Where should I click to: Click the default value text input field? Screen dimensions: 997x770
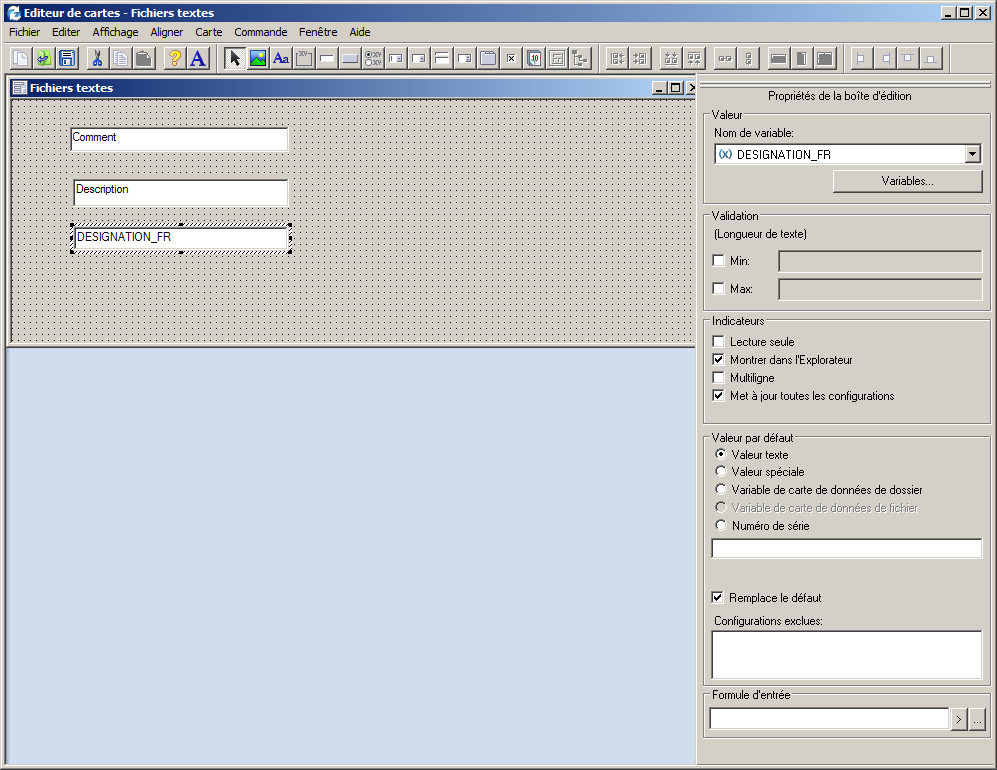[846, 548]
